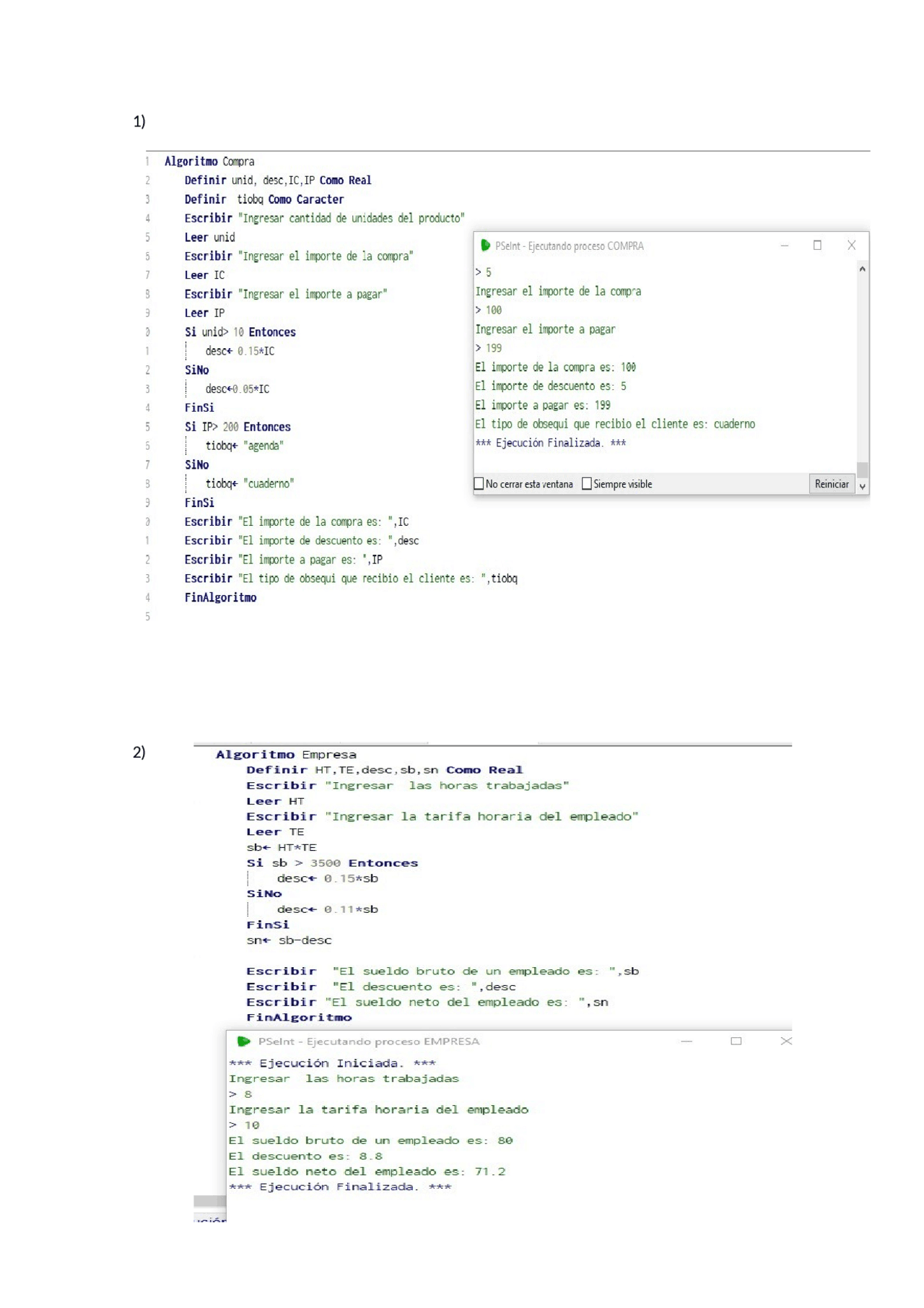924x1308 pixels.
Task: Click the COMPRA console scrollbar thumb
Action: [x=862, y=469]
